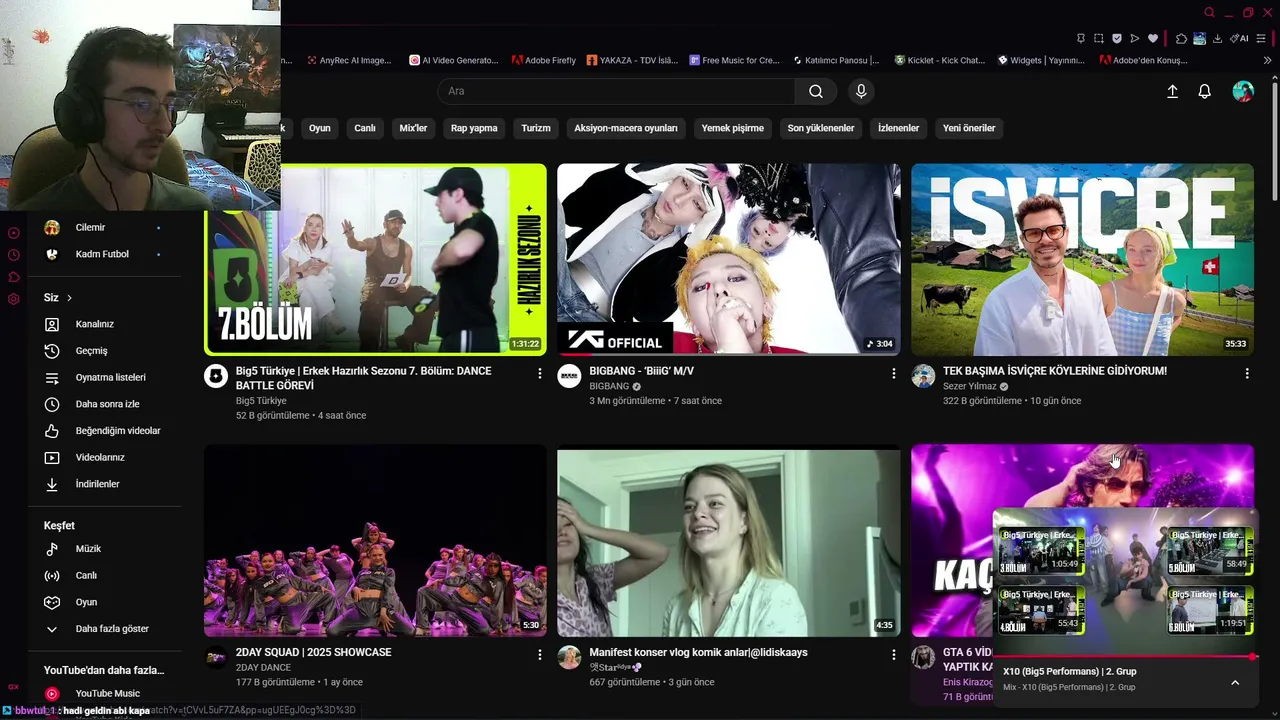
Task: Select the Mix'ler filter chip
Action: coord(413,128)
